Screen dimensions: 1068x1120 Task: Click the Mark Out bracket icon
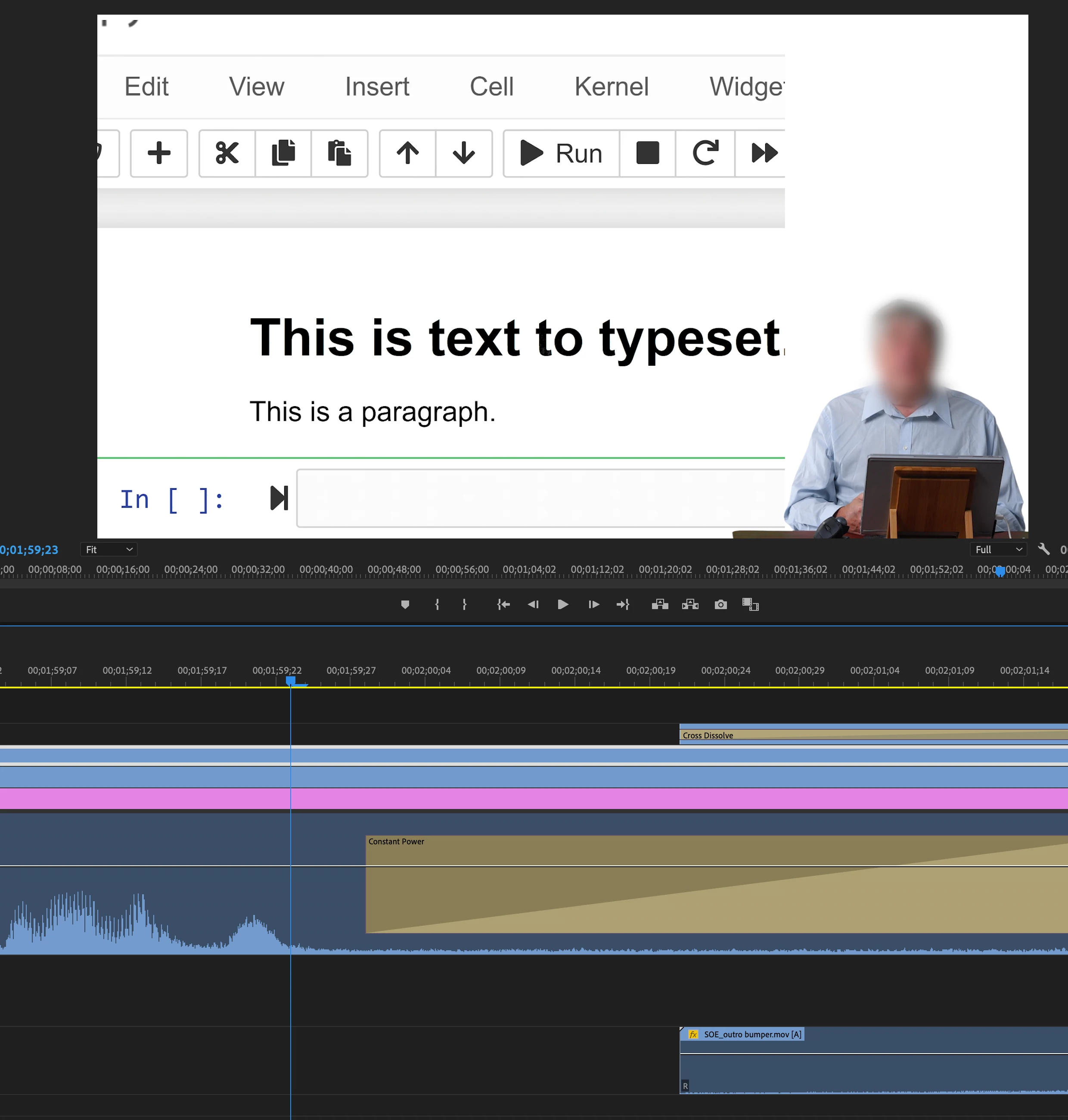pyautogui.click(x=465, y=604)
